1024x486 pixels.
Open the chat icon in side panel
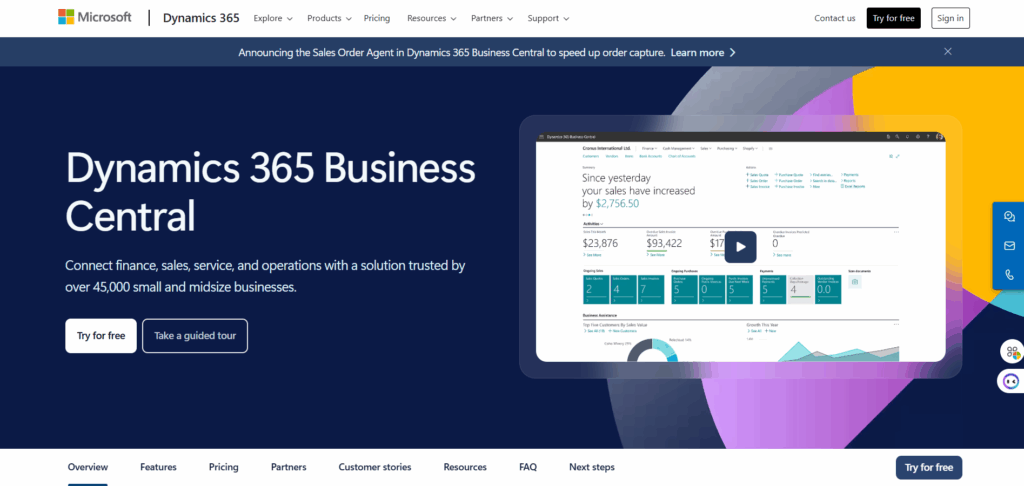(1010, 217)
